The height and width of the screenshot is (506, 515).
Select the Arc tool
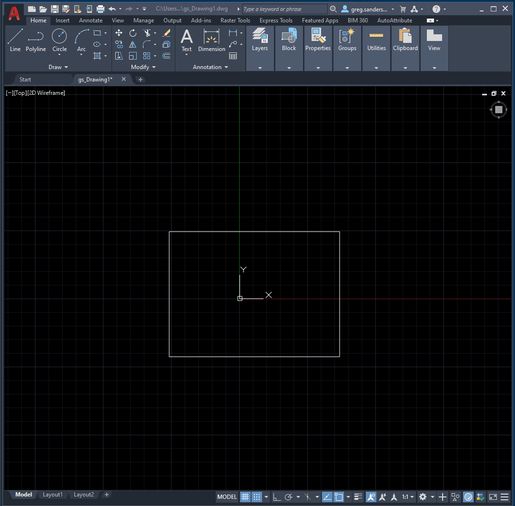pyautogui.click(x=81, y=40)
